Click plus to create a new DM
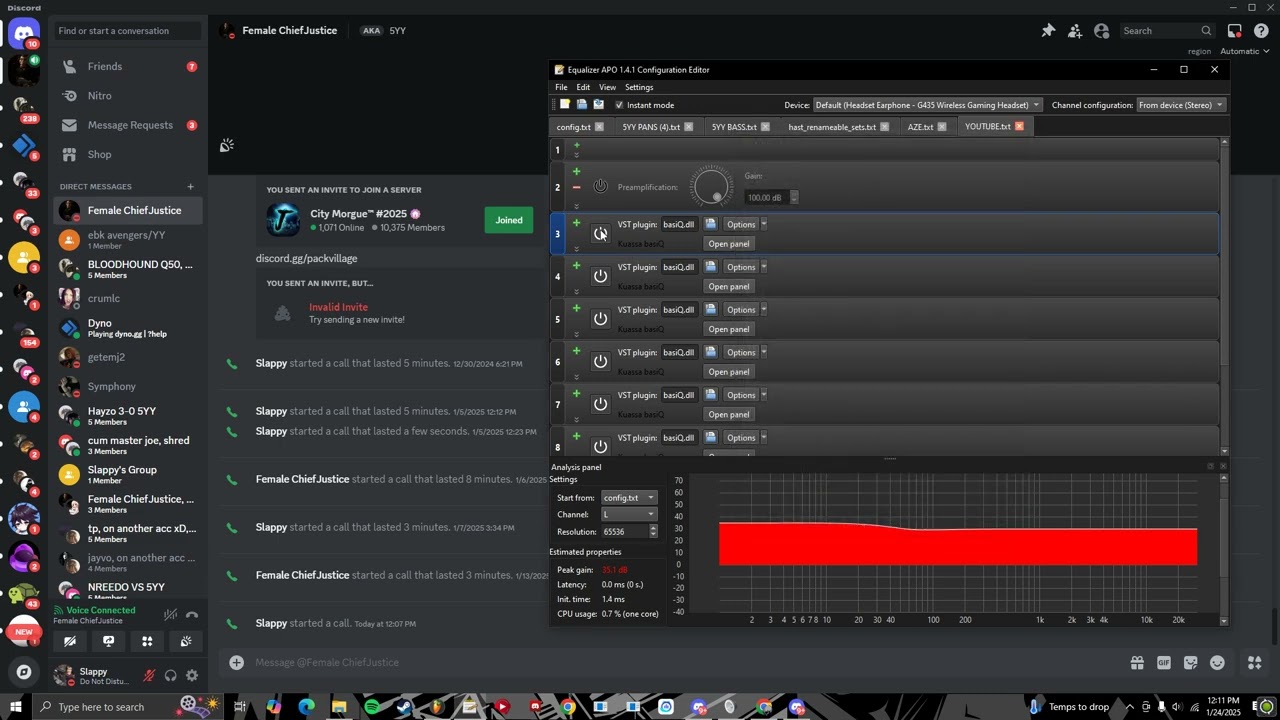 pos(190,186)
